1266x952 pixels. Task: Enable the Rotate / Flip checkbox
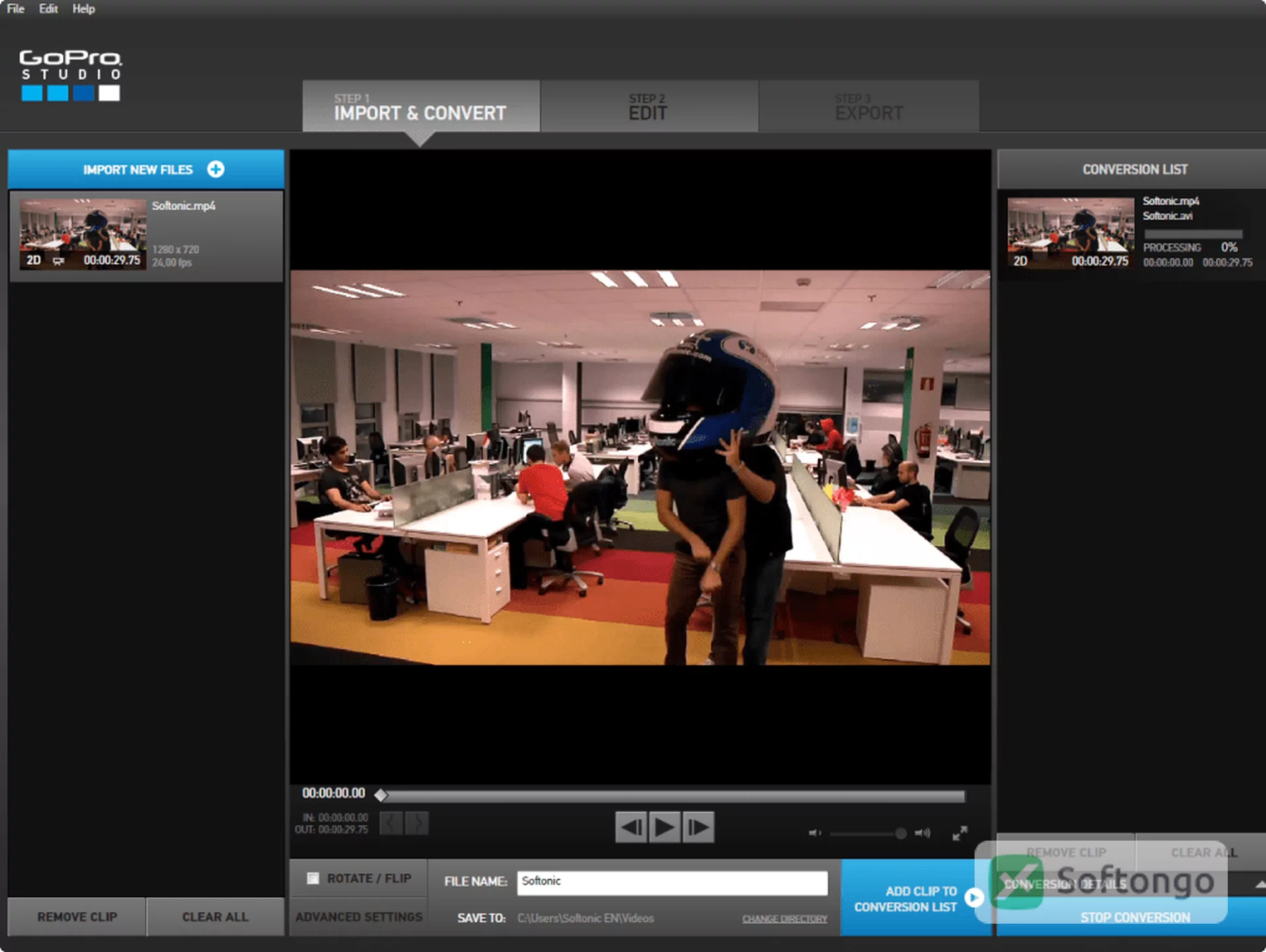(x=313, y=878)
